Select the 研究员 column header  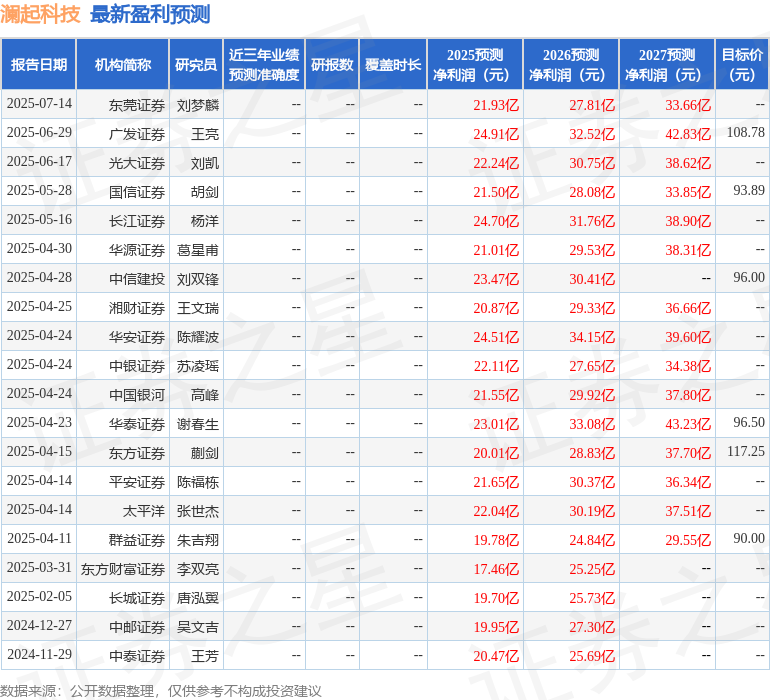coord(196,65)
